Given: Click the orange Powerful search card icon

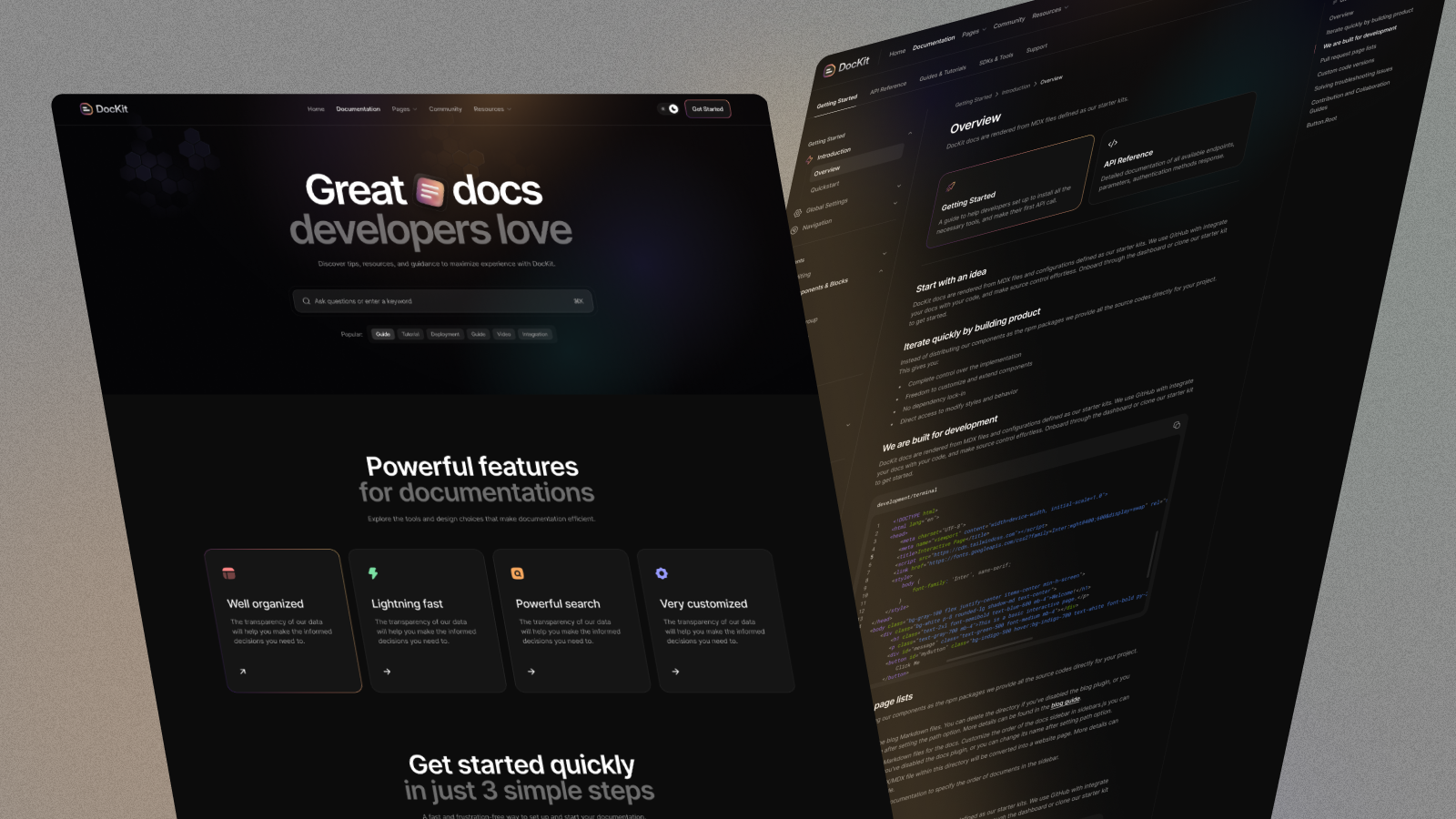Looking at the screenshot, I should pyautogui.click(x=517, y=573).
